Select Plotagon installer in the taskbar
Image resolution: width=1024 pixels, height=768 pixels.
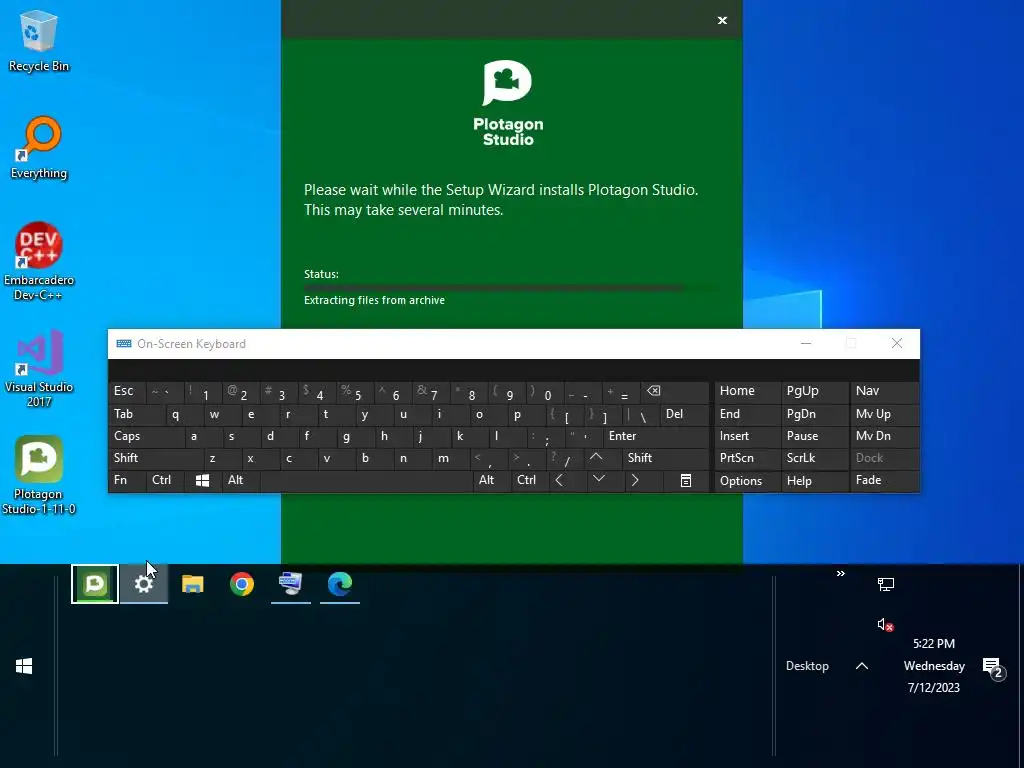click(x=95, y=584)
